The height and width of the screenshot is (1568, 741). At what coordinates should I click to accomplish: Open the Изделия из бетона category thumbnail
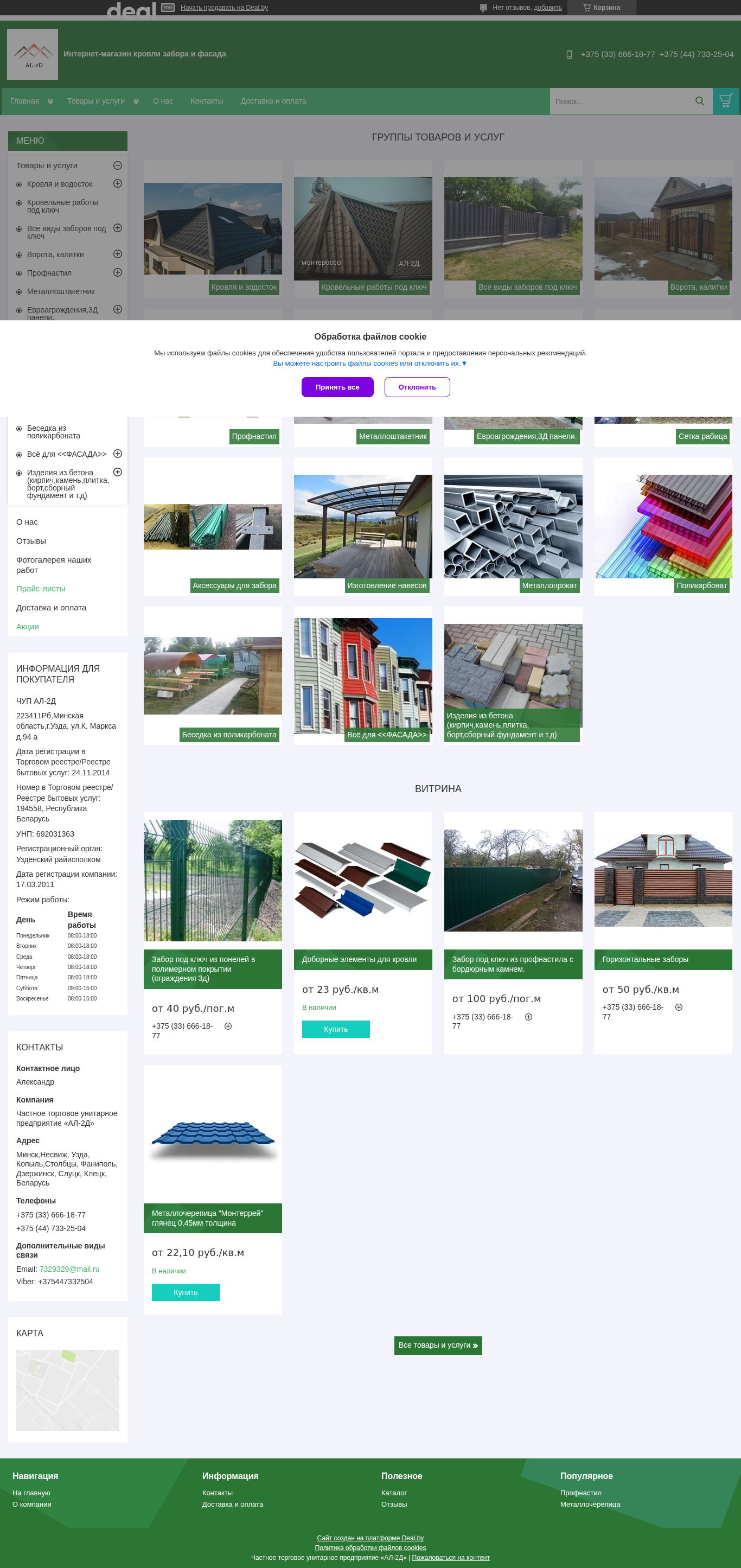coord(514,675)
